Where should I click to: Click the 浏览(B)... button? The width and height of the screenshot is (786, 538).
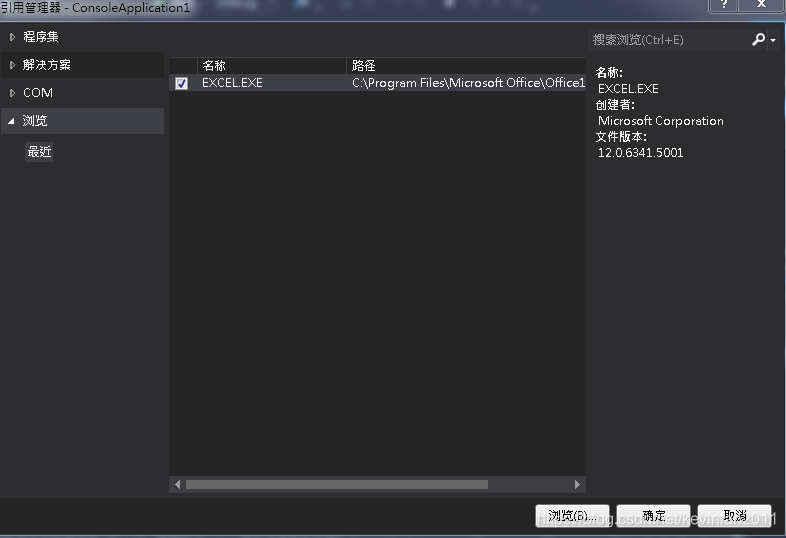(572, 515)
